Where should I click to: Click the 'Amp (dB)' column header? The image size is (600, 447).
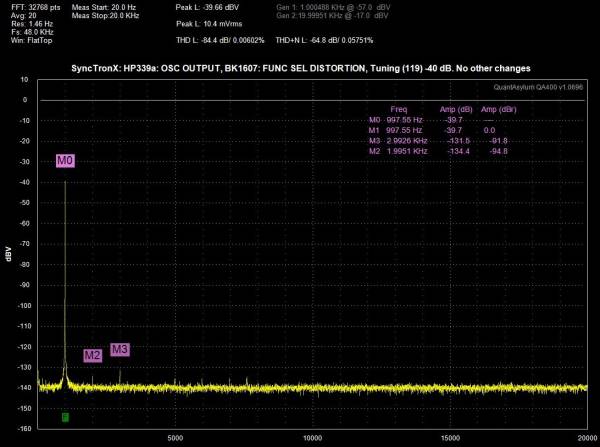[456, 109]
